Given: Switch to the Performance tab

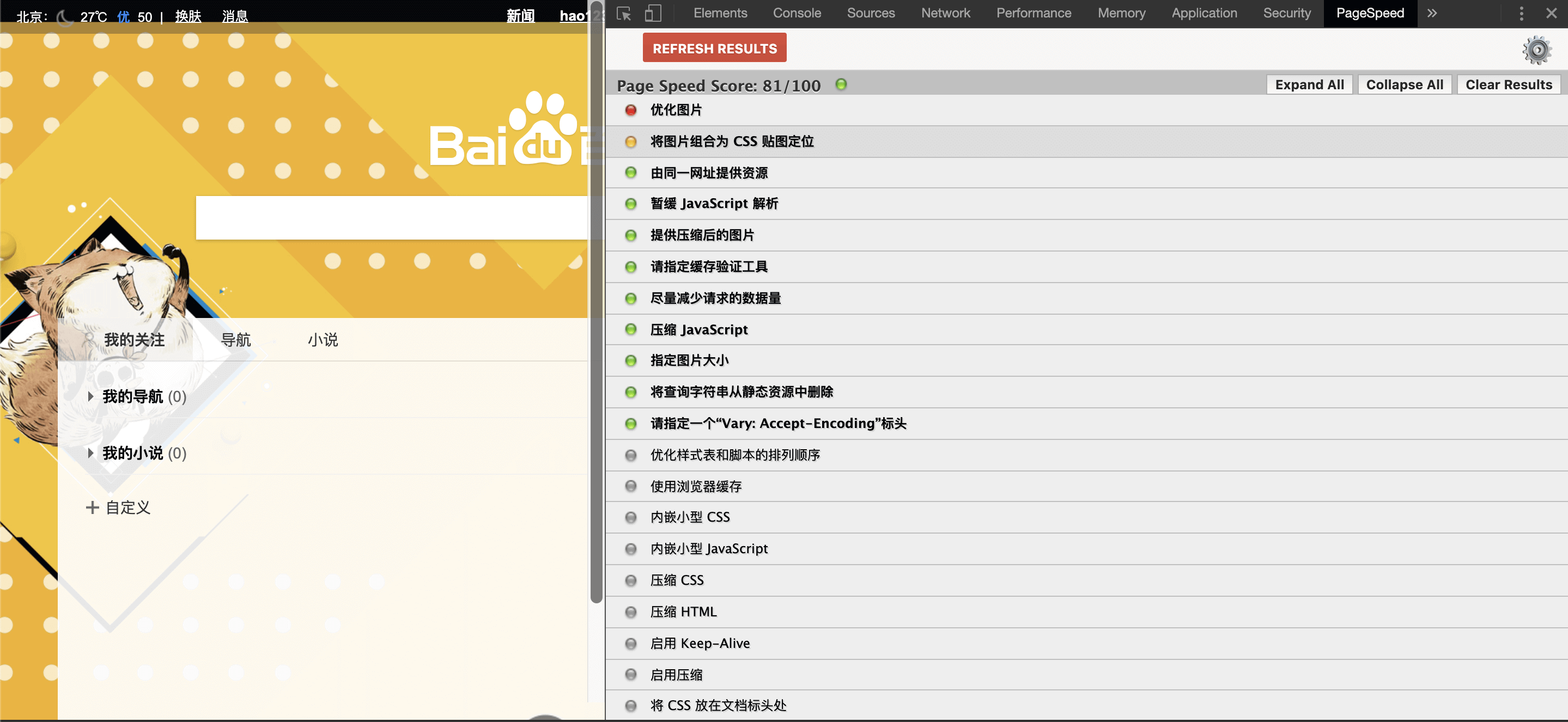Looking at the screenshot, I should click(x=1034, y=14).
